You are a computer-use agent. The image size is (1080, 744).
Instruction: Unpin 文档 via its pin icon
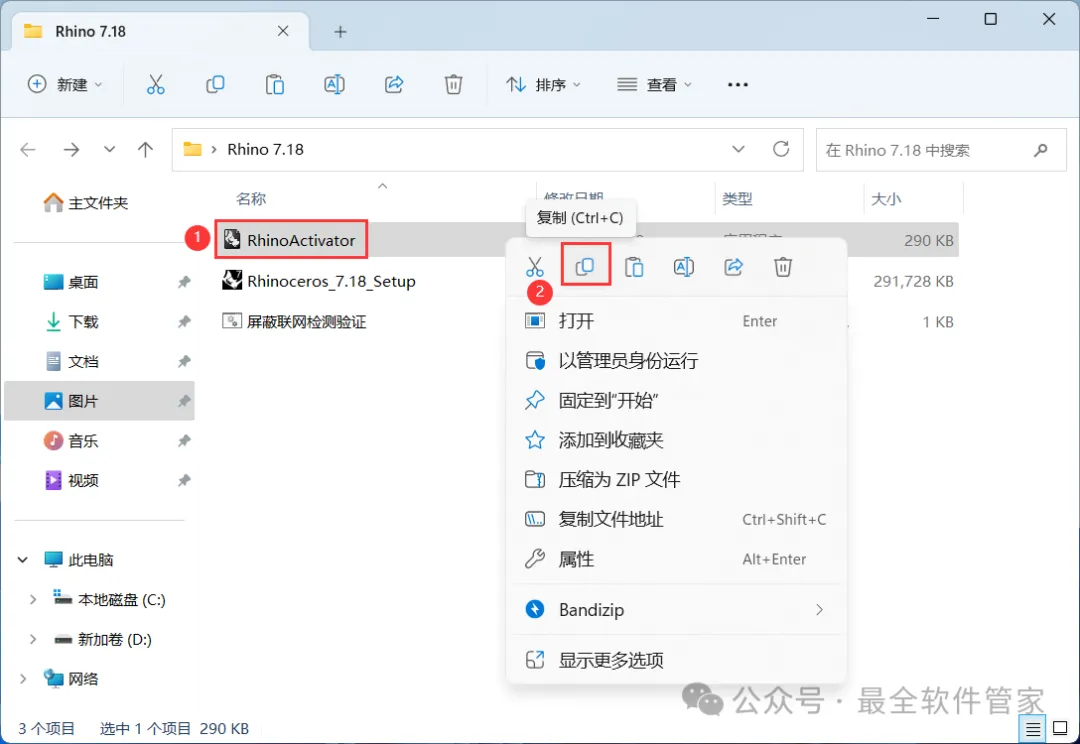(184, 361)
